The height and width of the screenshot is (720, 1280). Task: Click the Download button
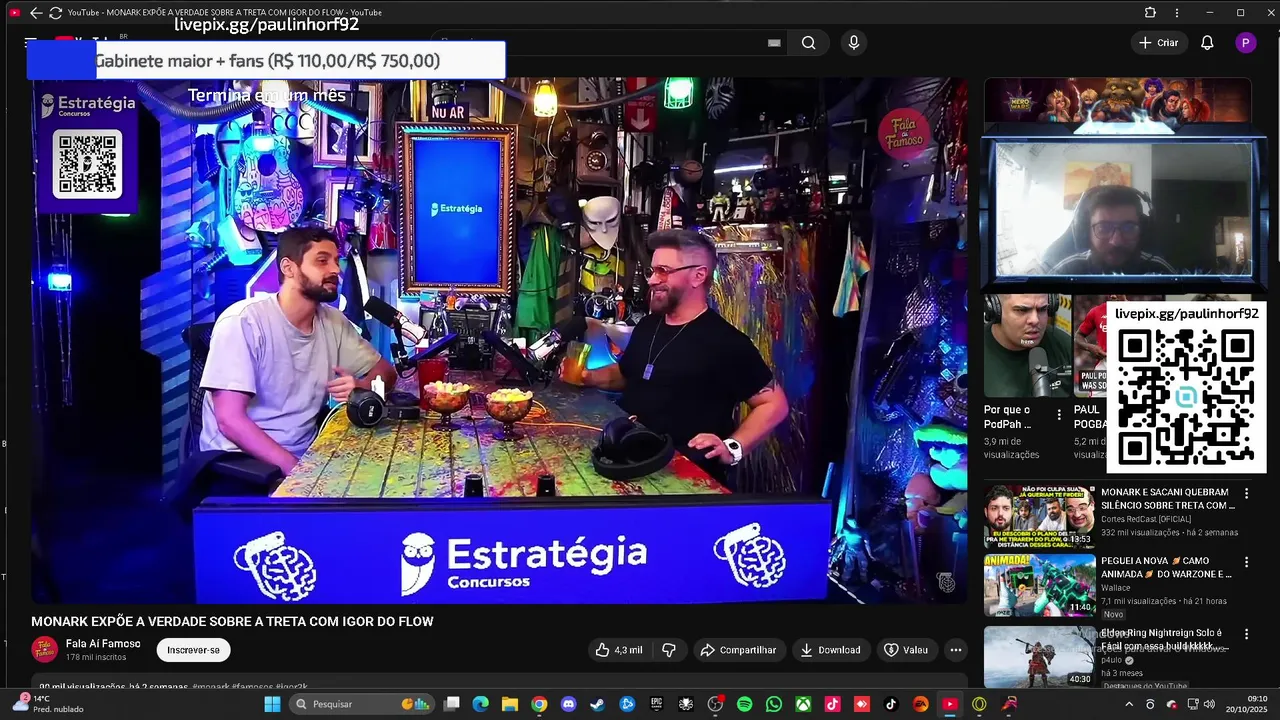(x=830, y=650)
